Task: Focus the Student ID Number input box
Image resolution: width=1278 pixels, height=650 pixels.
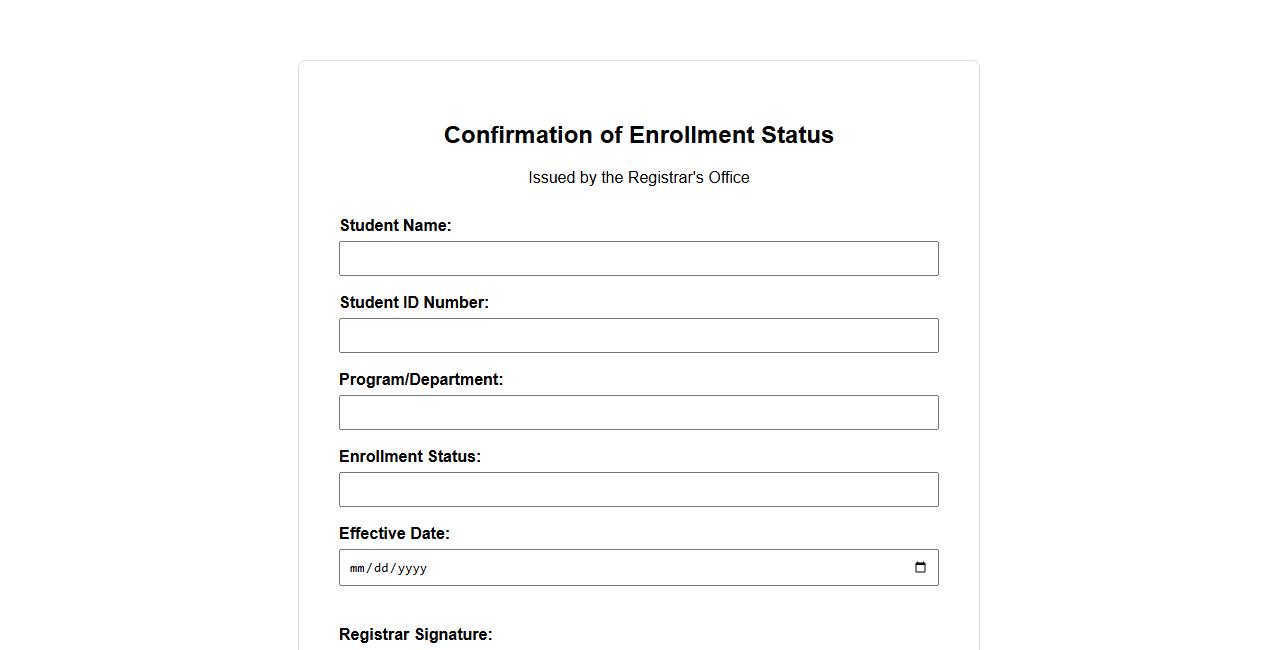Action: coord(638,336)
